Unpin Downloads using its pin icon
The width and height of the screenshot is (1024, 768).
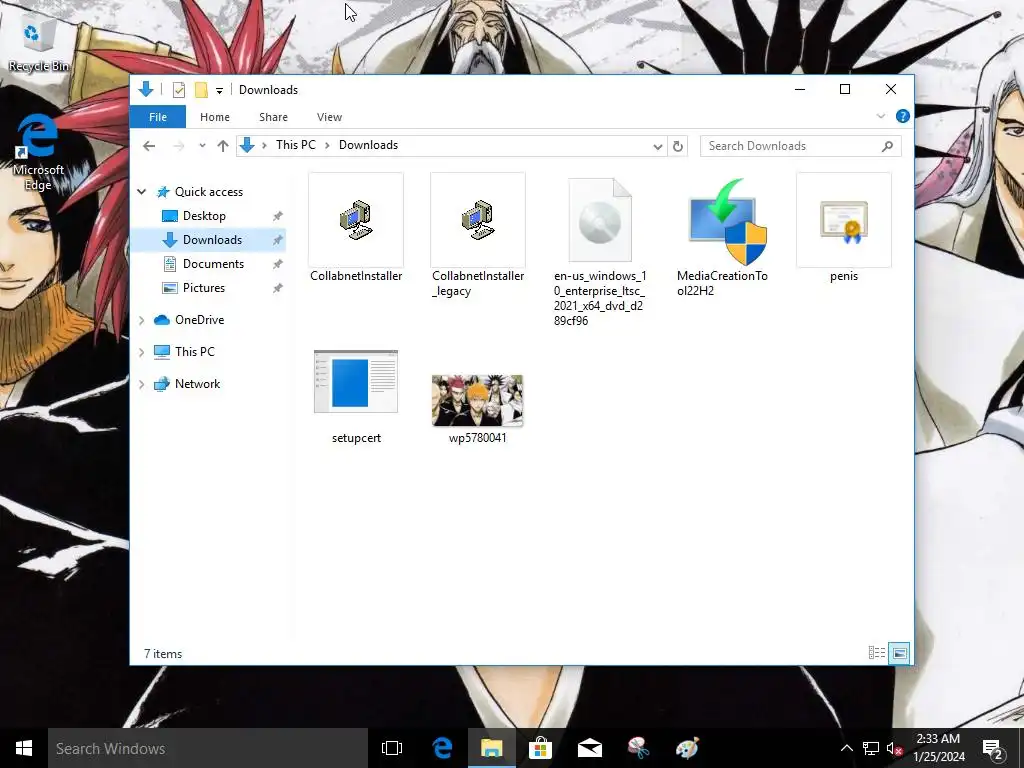(278, 240)
